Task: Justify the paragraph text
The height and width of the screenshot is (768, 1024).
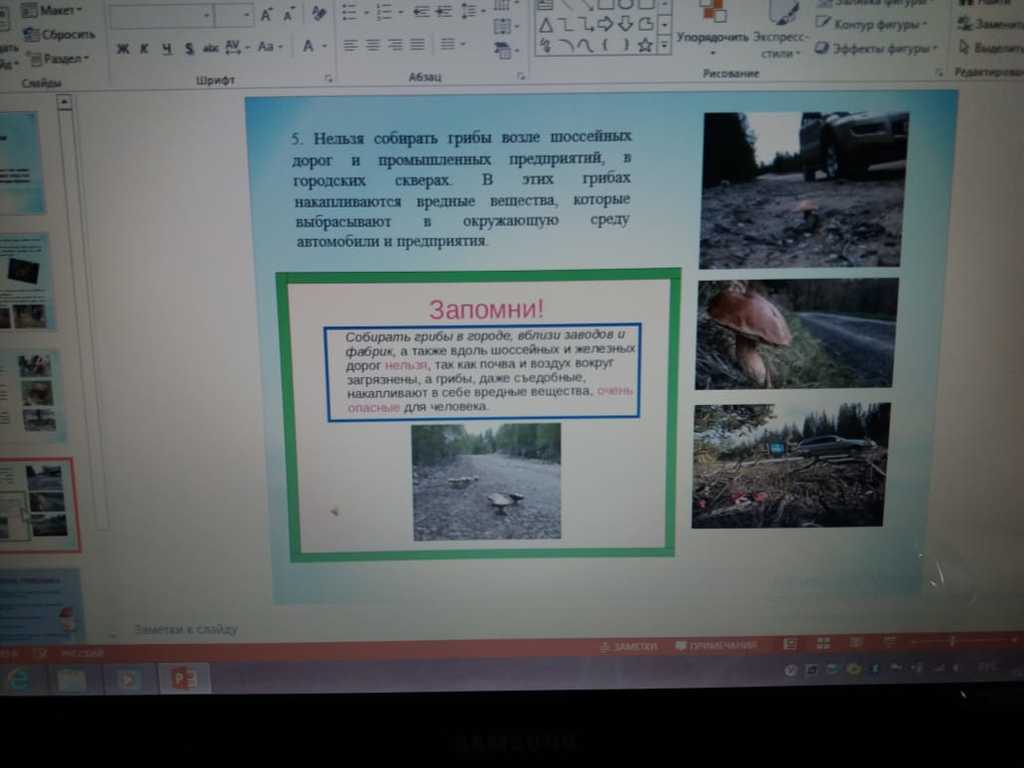Action: (417, 44)
